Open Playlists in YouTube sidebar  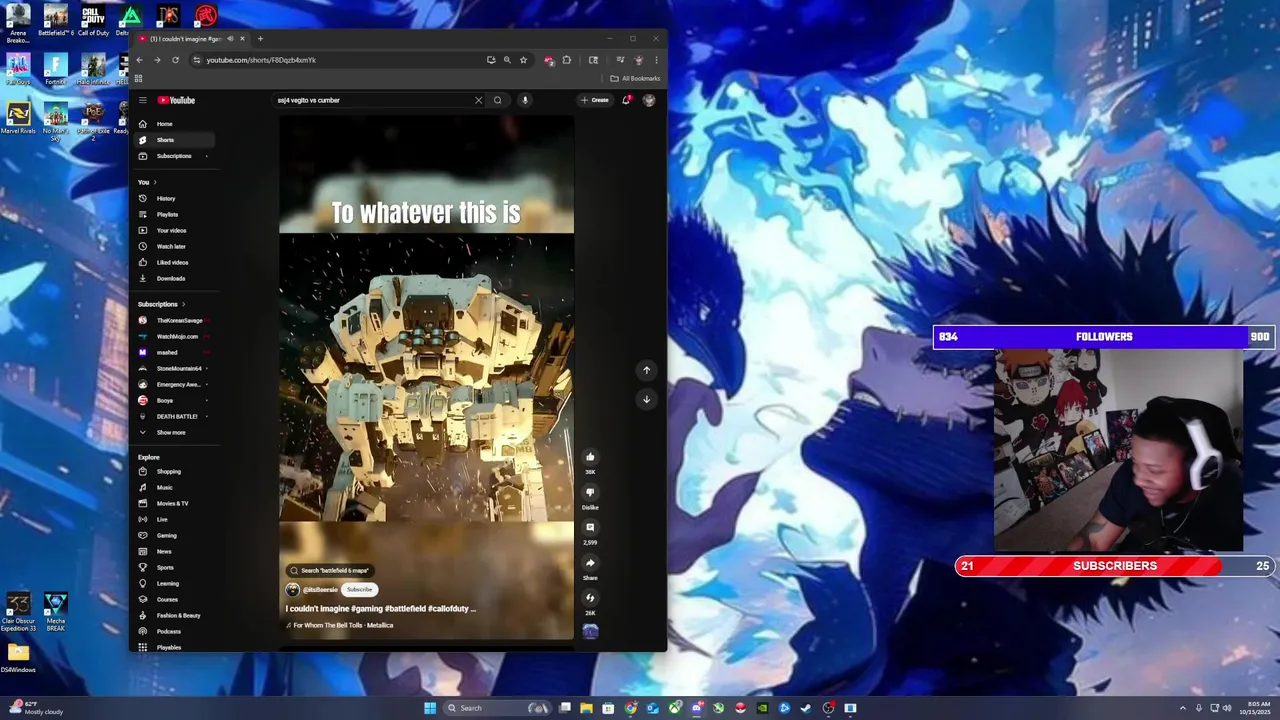[175, 214]
